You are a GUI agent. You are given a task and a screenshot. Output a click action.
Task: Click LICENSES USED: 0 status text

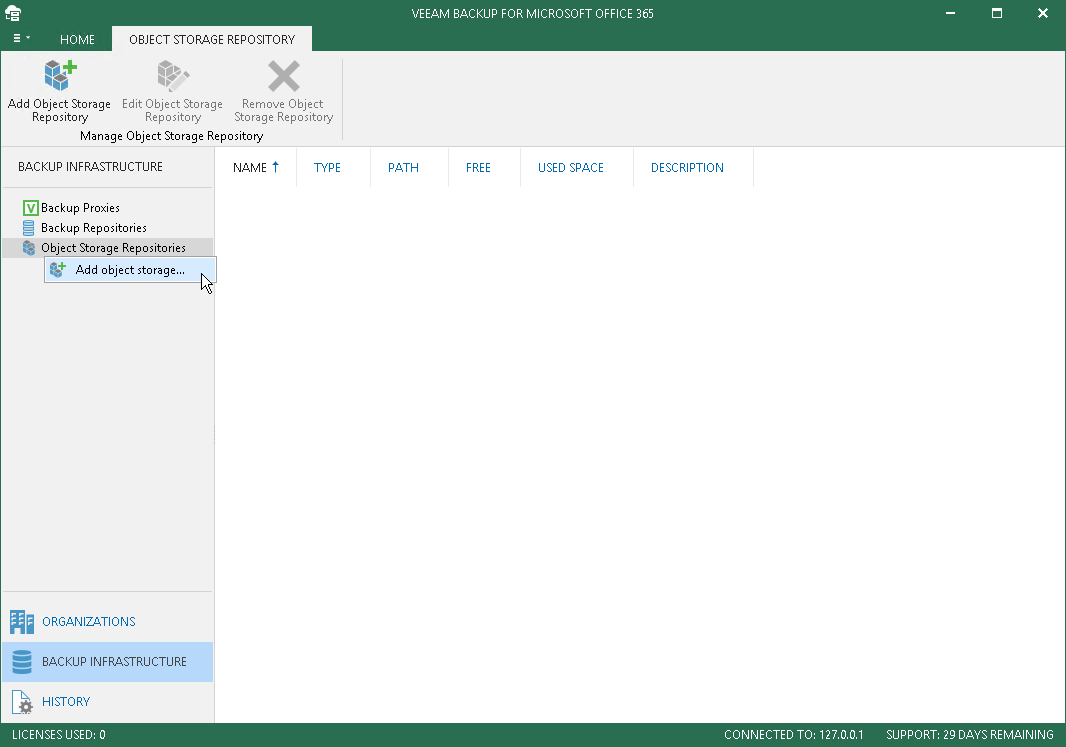(58, 735)
